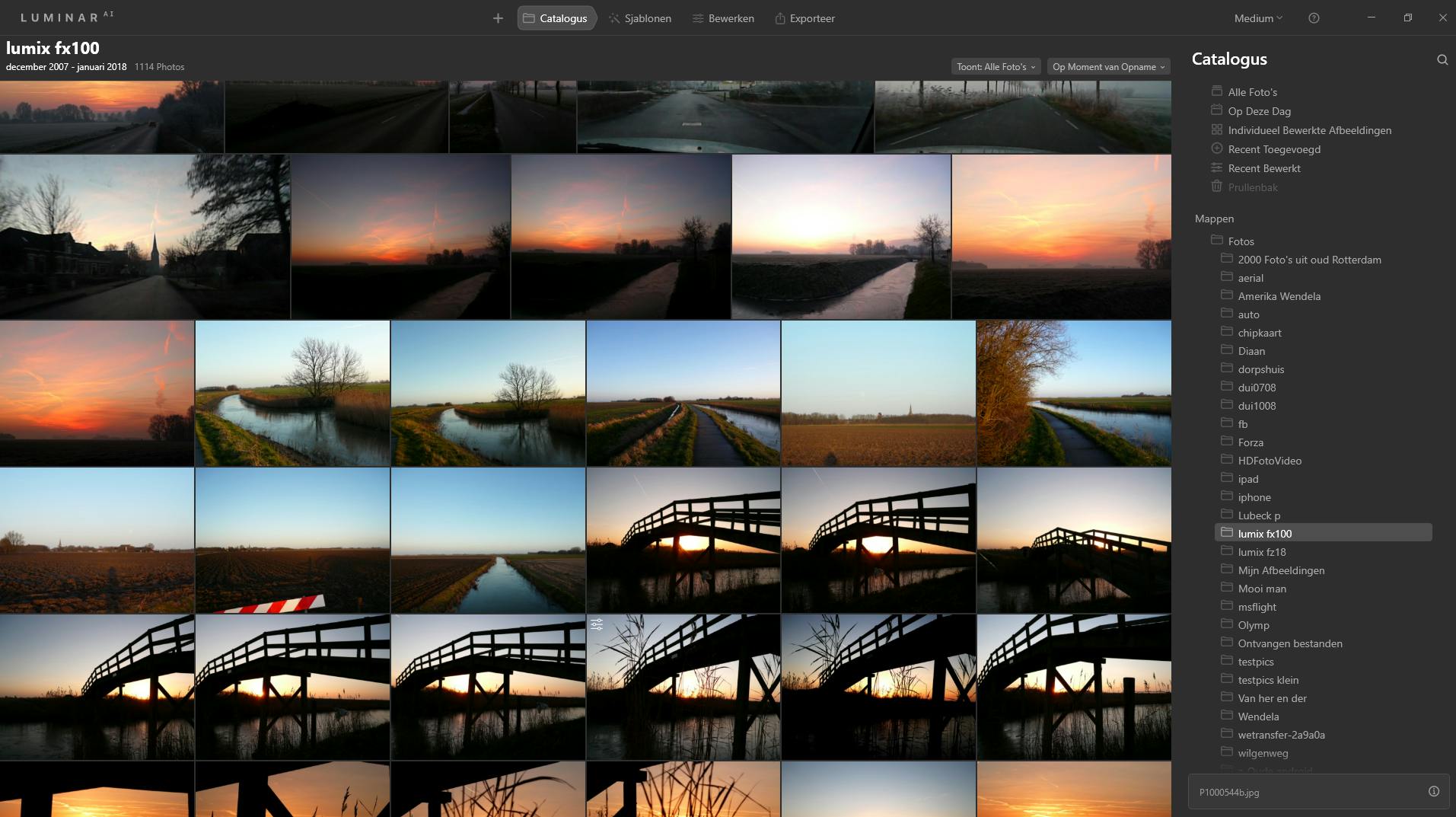
Task: Show Recent Bewerkt photos
Action: pyautogui.click(x=1264, y=168)
